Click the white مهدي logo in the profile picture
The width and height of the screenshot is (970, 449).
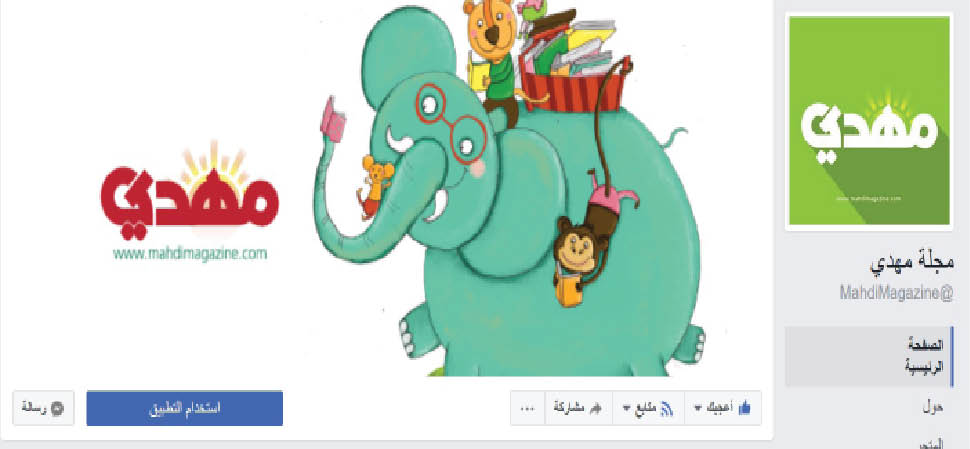(869, 129)
